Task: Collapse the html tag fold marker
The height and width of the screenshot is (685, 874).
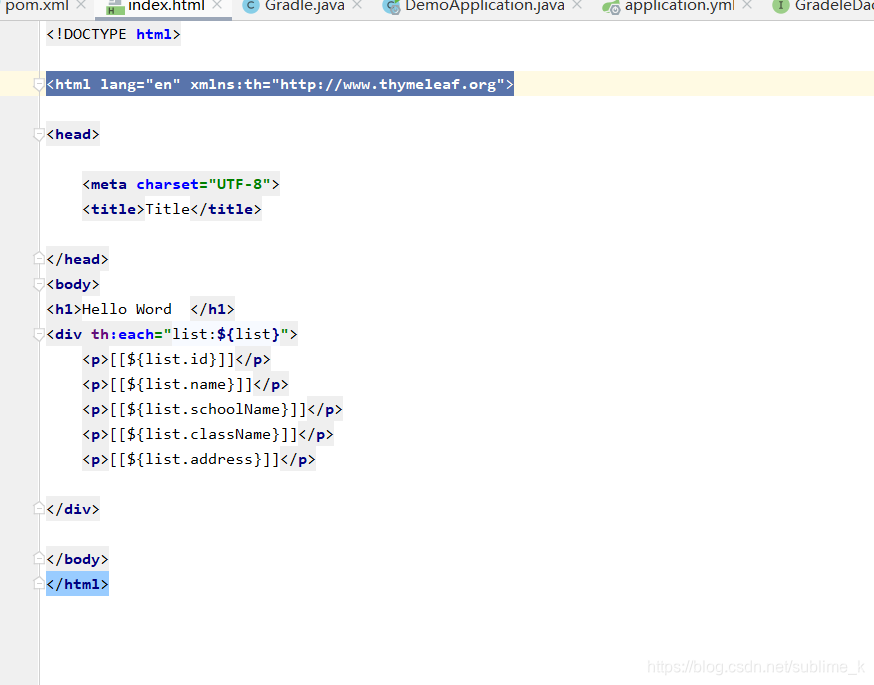Action: click(39, 85)
